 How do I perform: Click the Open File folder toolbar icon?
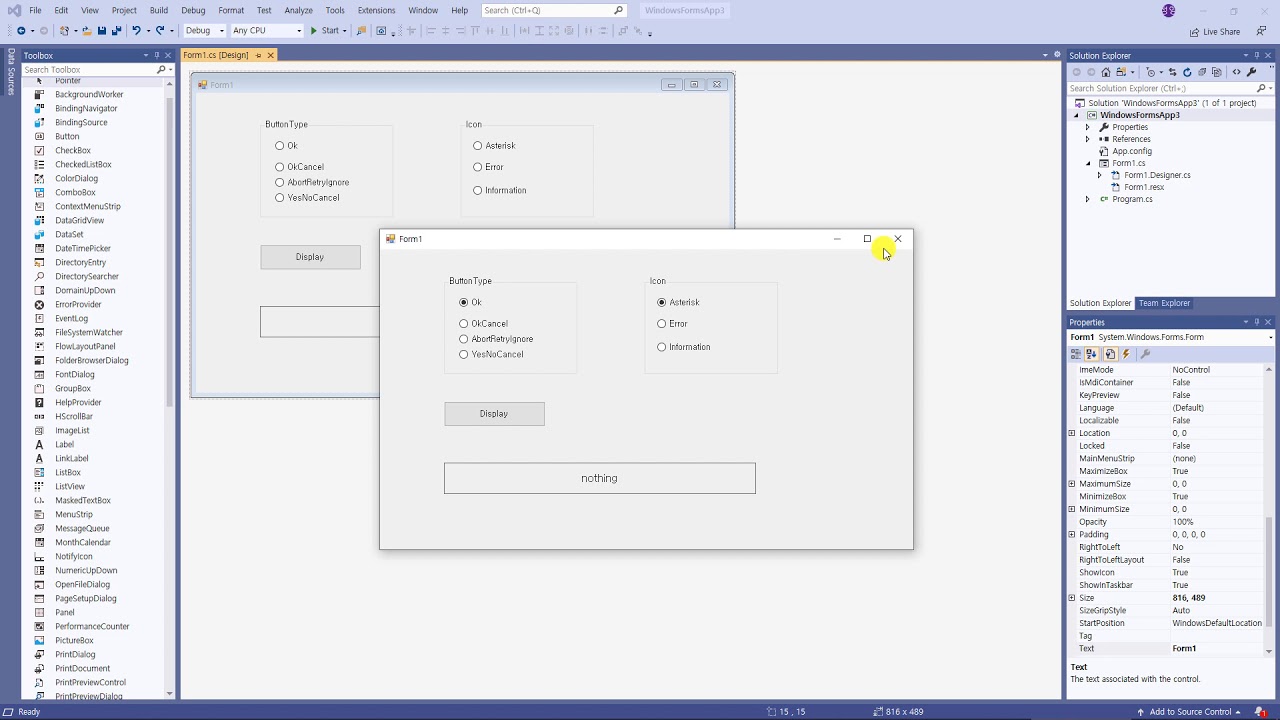coord(87,30)
